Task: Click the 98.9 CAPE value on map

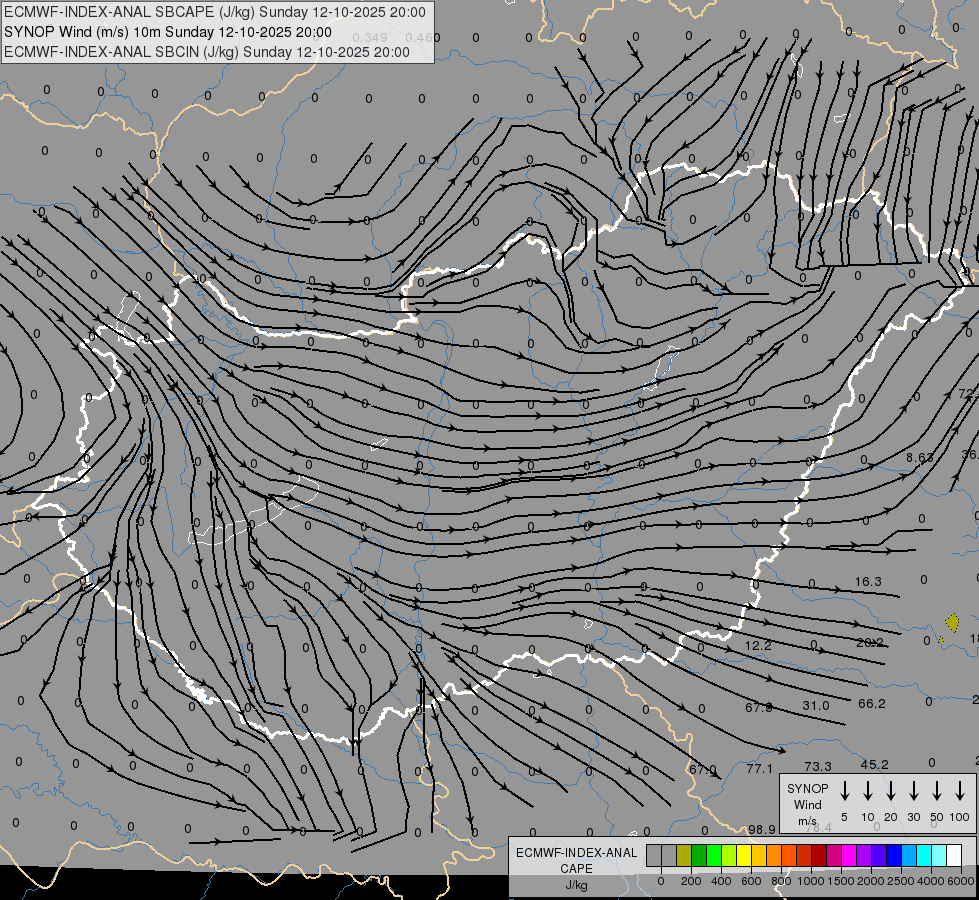Action: coord(762,829)
